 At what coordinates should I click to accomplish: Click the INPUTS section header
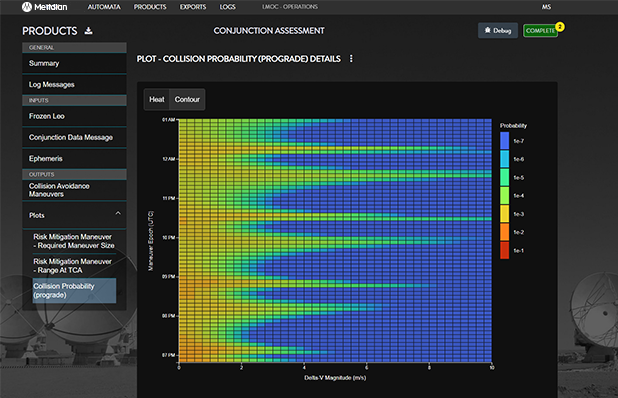[x=74, y=100]
